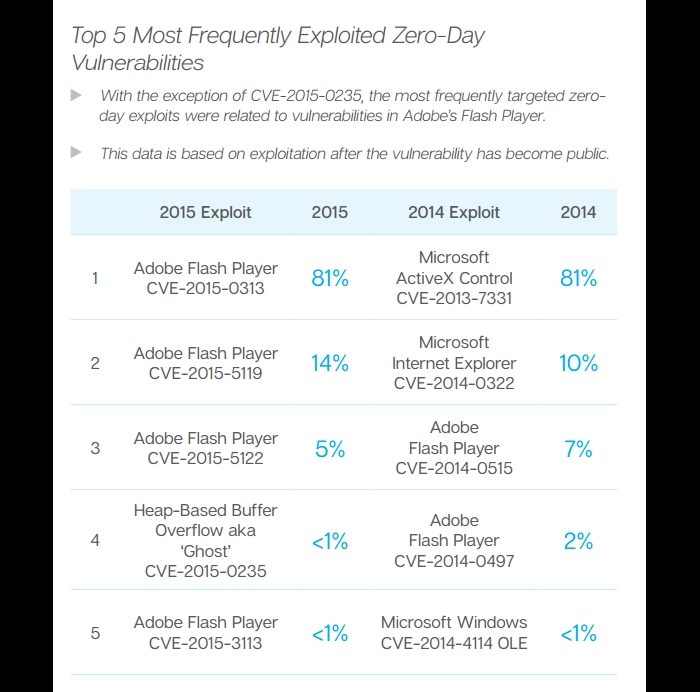Image resolution: width=700 pixels, height=692 pixels.
Task: Click the 14% value in row 2
Action: click(330, 363)
